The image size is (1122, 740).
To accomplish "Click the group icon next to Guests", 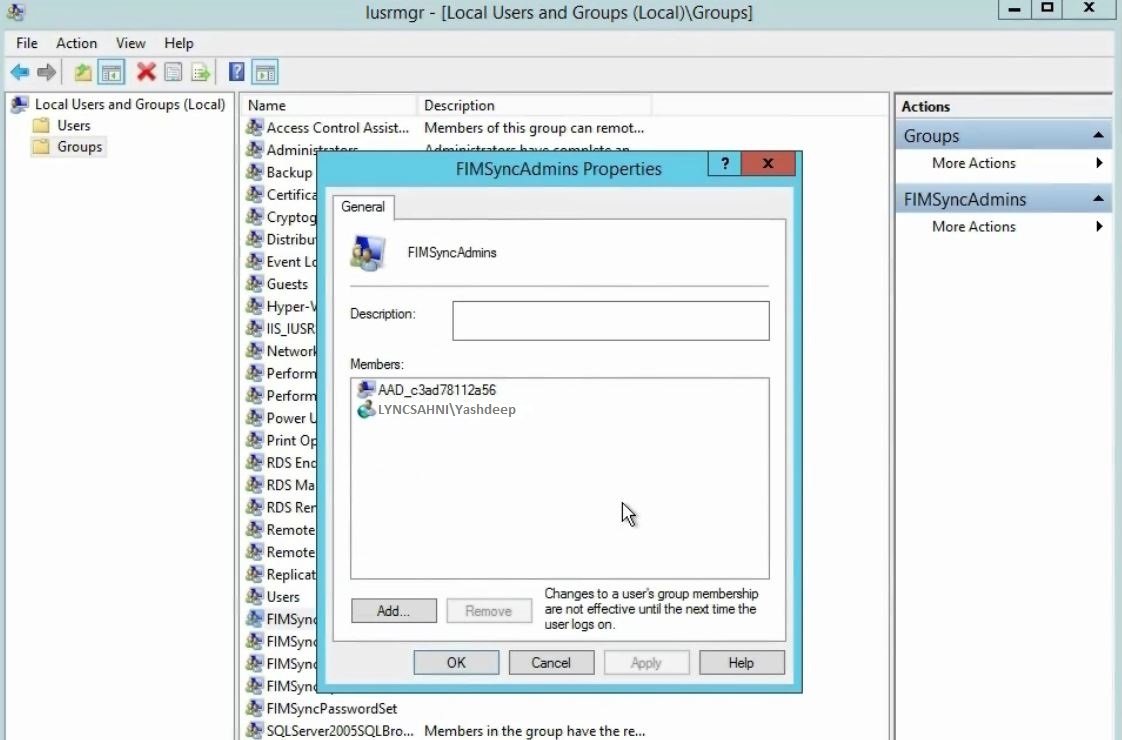I will click(x=254, y=283).
